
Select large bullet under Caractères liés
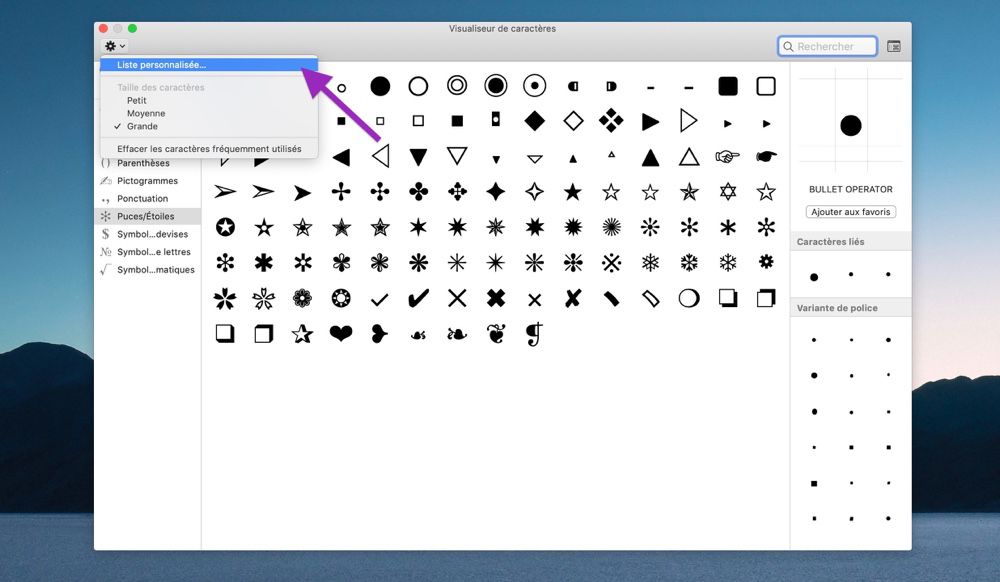click(814, 277)
